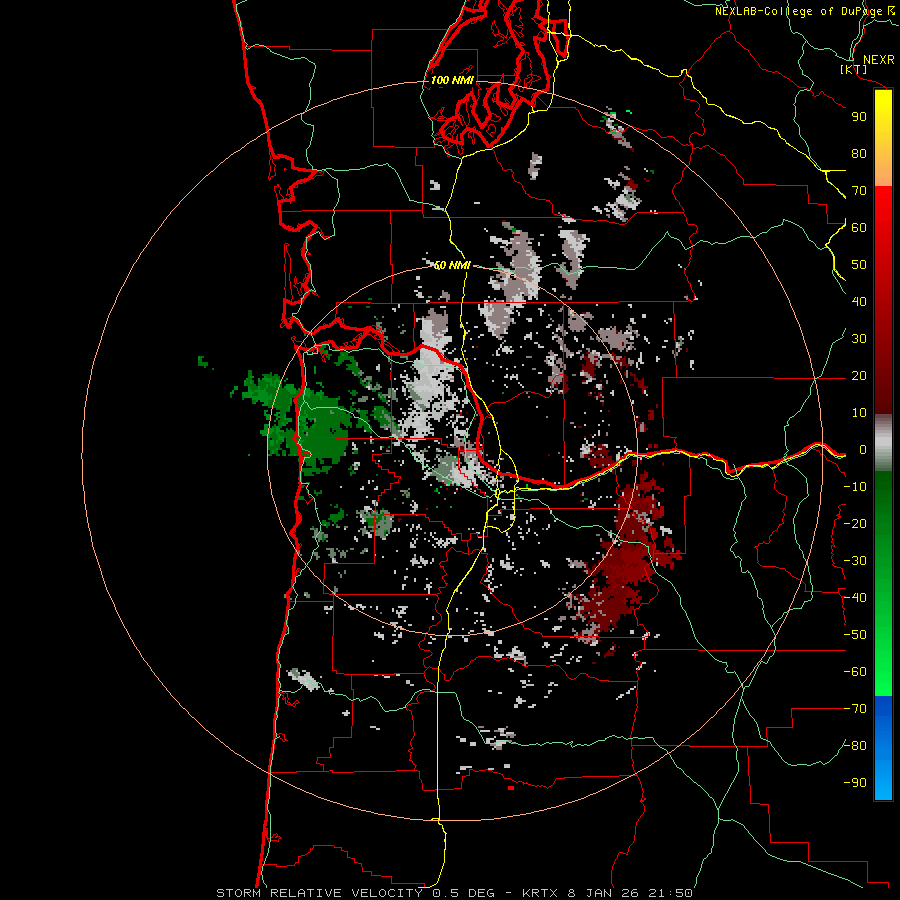The height and width of the screenshot is (900, 900).
Task: Pick the blue segment of the color bar
Action: coord(883,748)
